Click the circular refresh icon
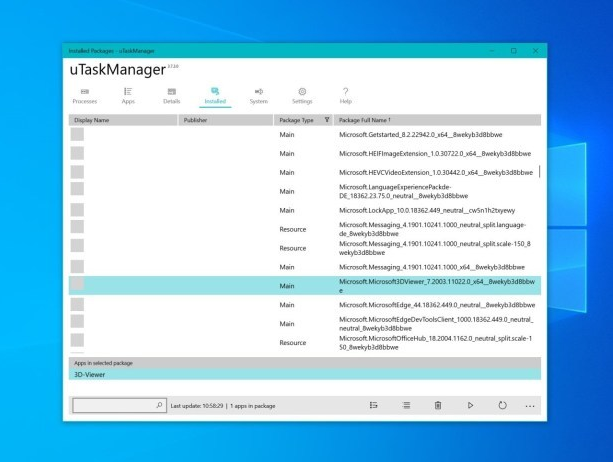This screenshot has height=462, width=613. 502,405
